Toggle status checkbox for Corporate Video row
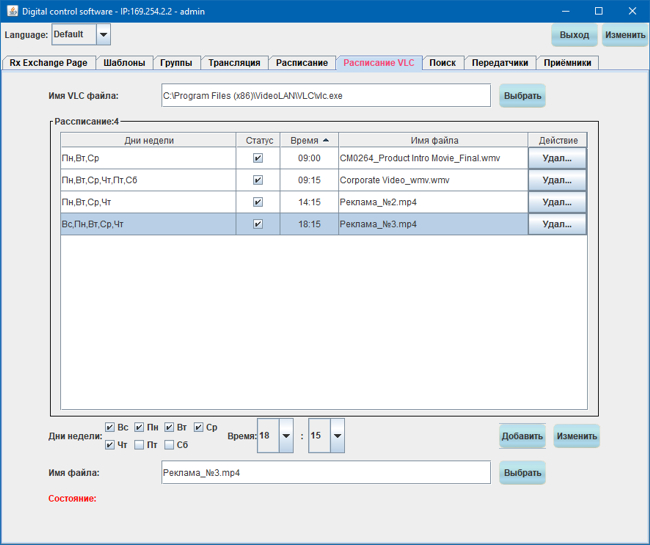Viewport: 650px width, 545px height. tap(258, 180)
